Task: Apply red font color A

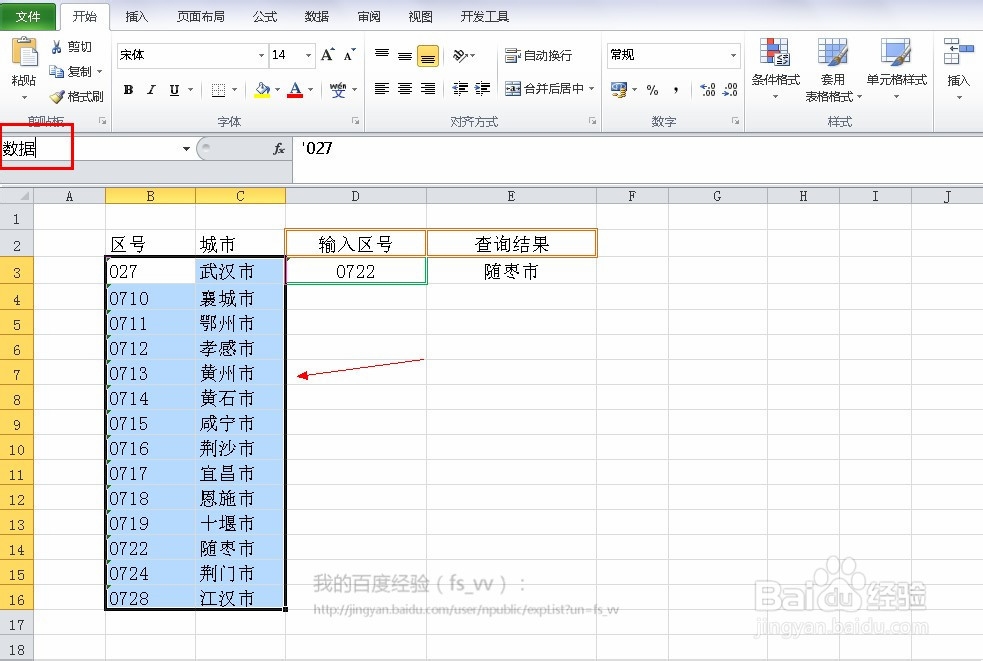Action: [295, 90]
